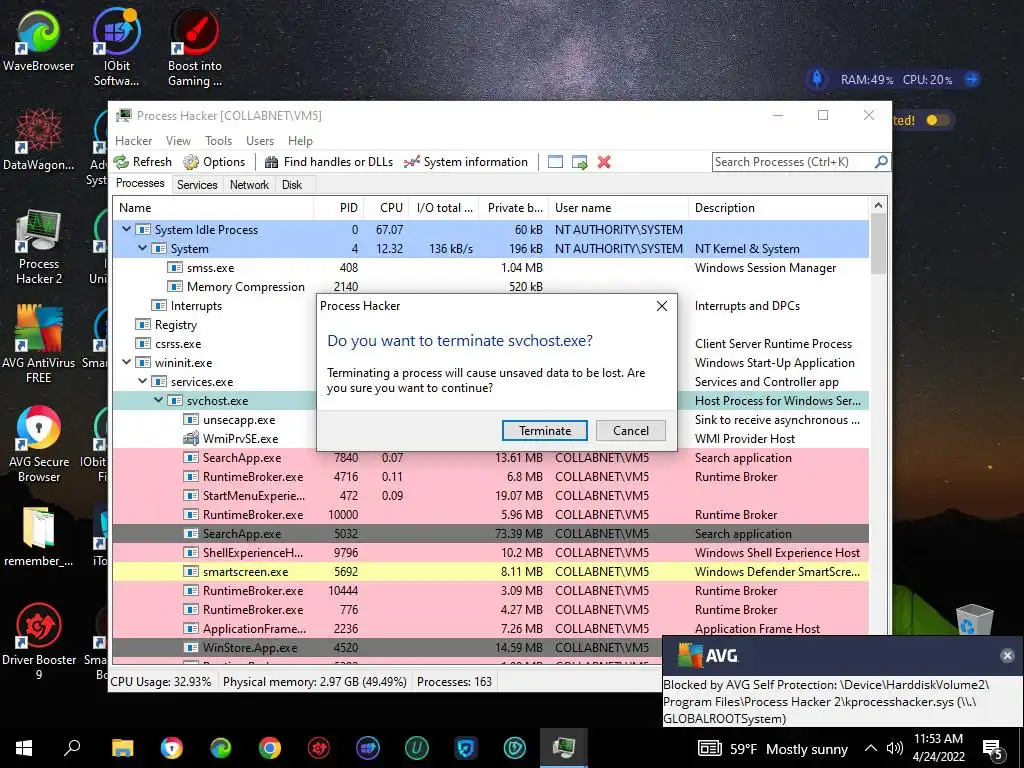1024x768 pixels.
Task: Click the process list scroll up arrow
Action: 878,206
